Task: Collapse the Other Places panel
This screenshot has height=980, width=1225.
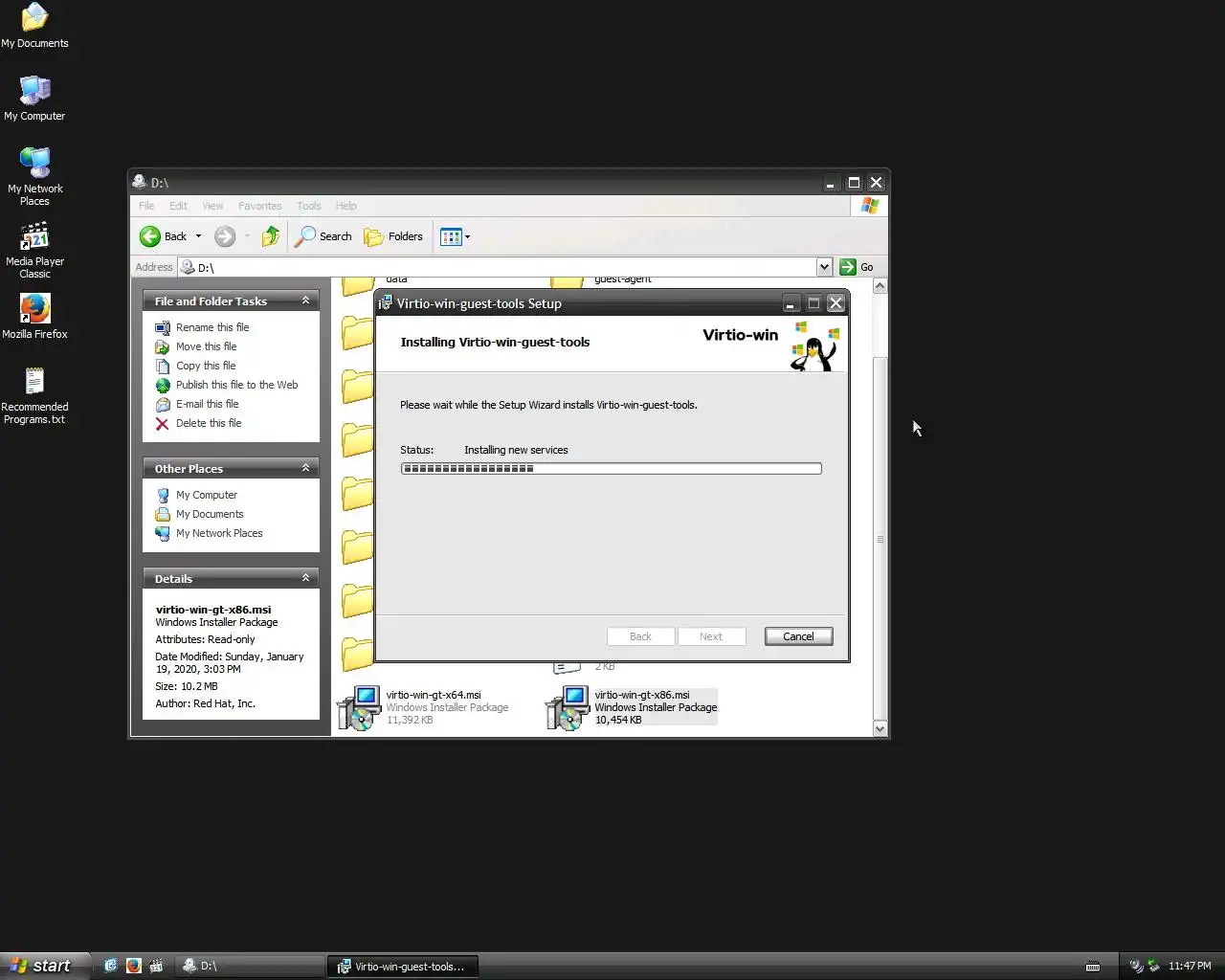Action: click(x=305, y=468)
